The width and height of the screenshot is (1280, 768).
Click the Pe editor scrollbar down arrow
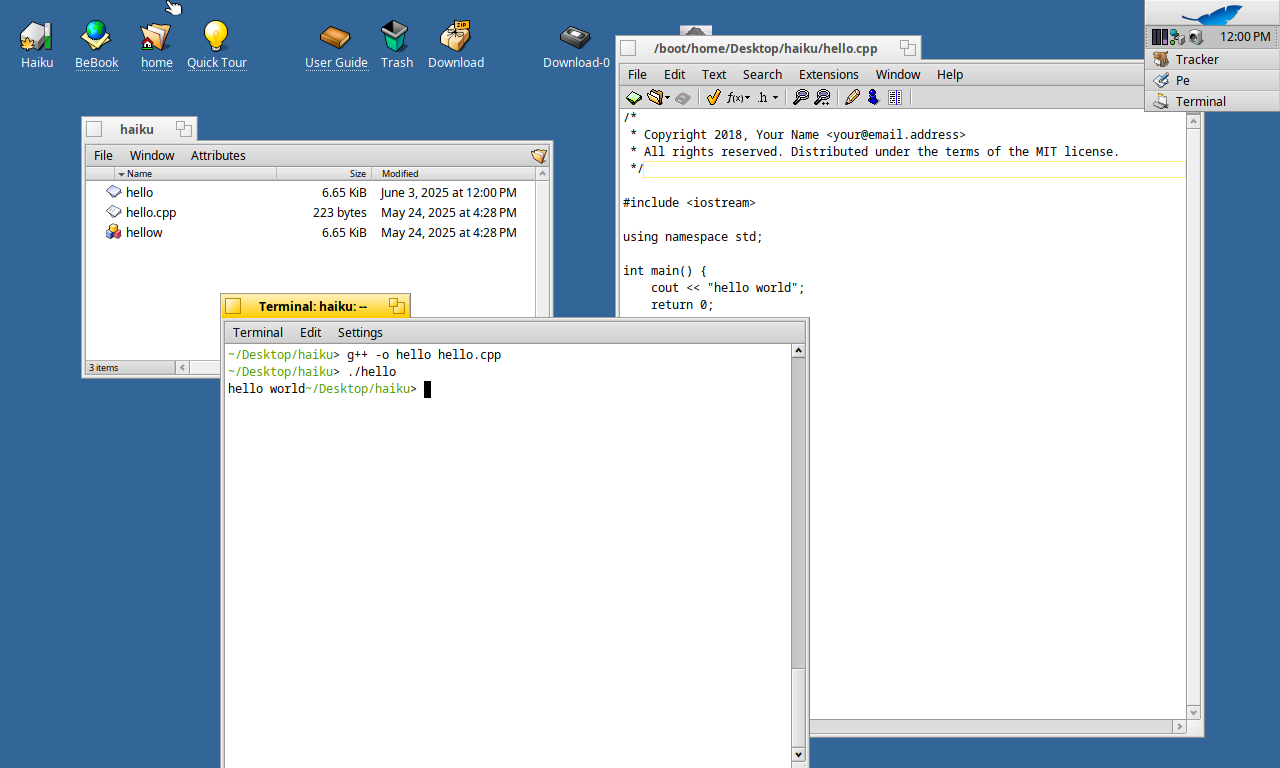[x=1192, y=711]
